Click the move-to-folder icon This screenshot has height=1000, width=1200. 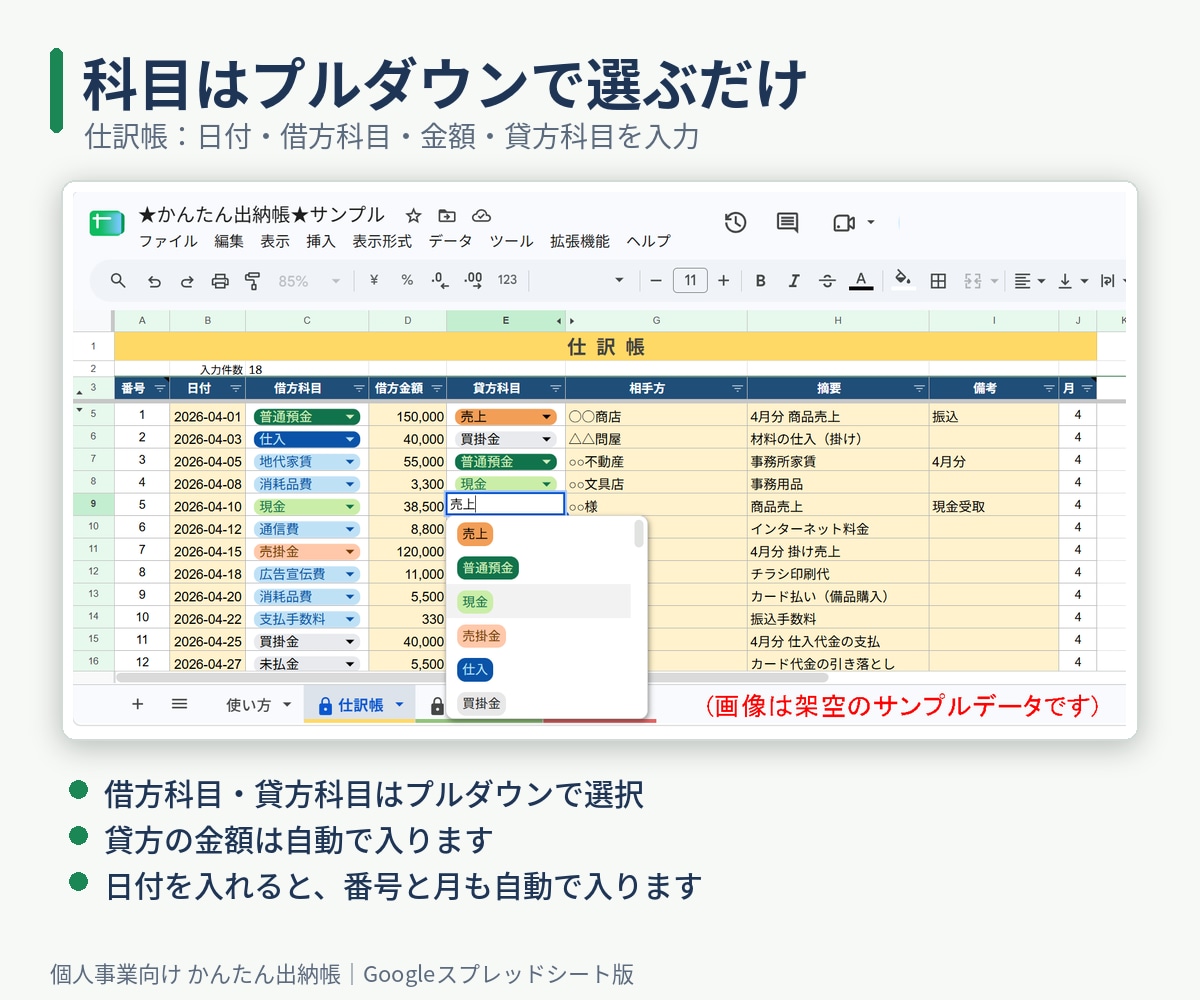[447, 215]
